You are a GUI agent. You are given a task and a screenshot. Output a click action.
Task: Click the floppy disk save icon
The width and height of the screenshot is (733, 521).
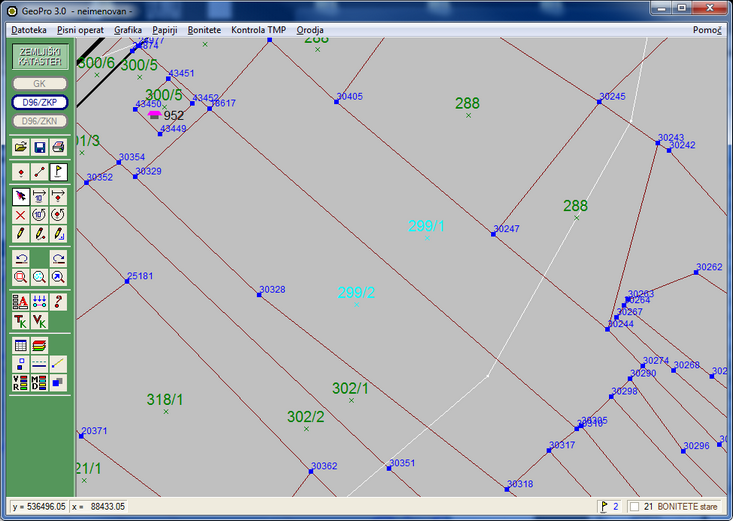point(39,147)
